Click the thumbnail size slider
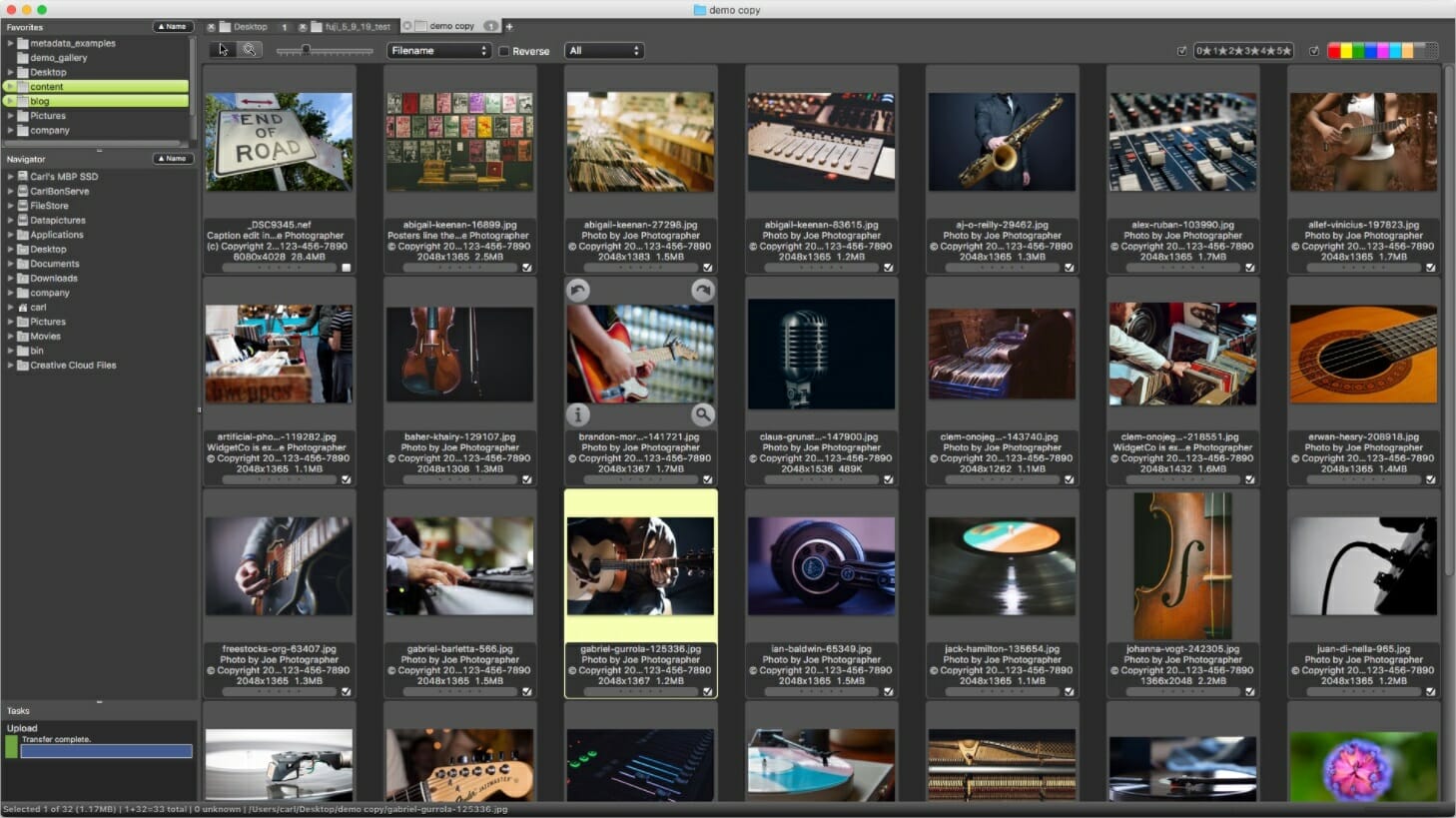The width and height of the screenshot is (1456, 818). pyautogui.click(x=325, y=50)
